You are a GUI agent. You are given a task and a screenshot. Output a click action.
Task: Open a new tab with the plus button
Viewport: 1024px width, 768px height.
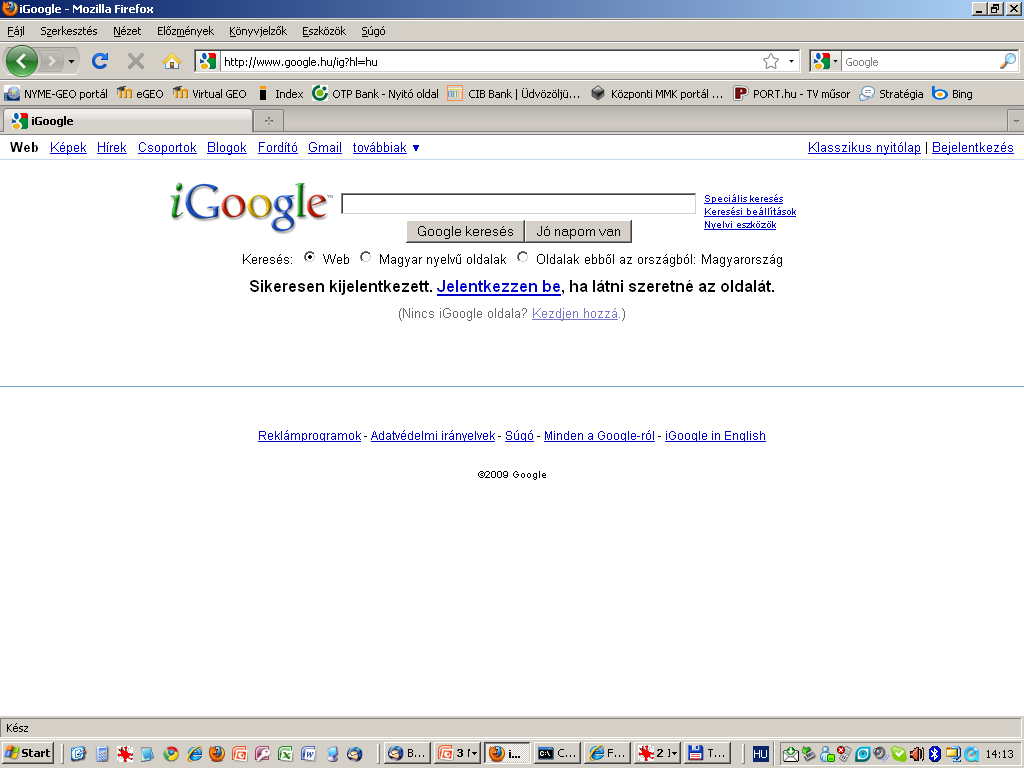pos(268,121)
